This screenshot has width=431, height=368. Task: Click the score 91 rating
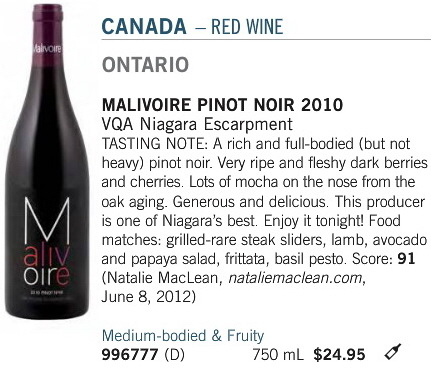tap(406, 259)
